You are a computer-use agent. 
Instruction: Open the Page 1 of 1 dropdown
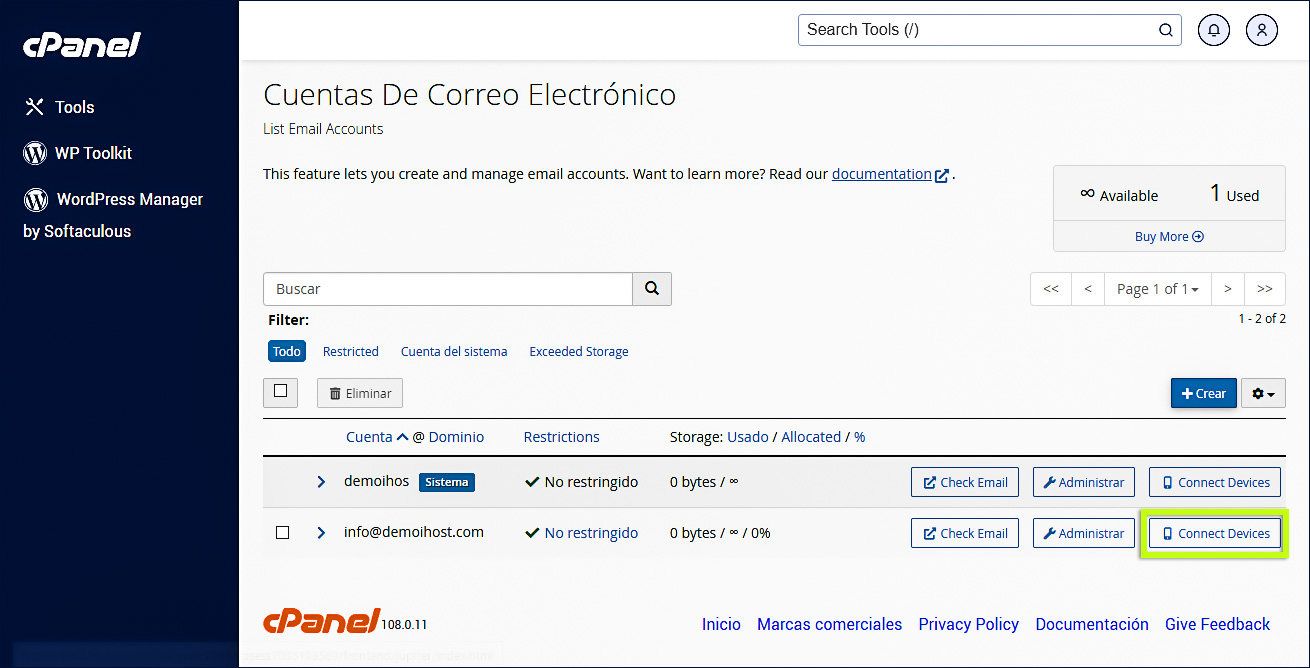click(x=1157, y=288)
